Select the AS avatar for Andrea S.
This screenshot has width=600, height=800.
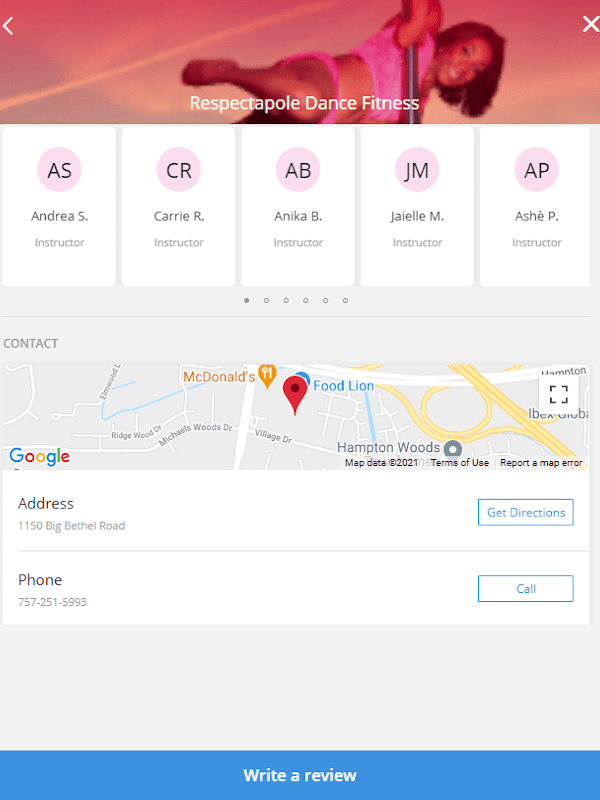click(x=59, y=170)
